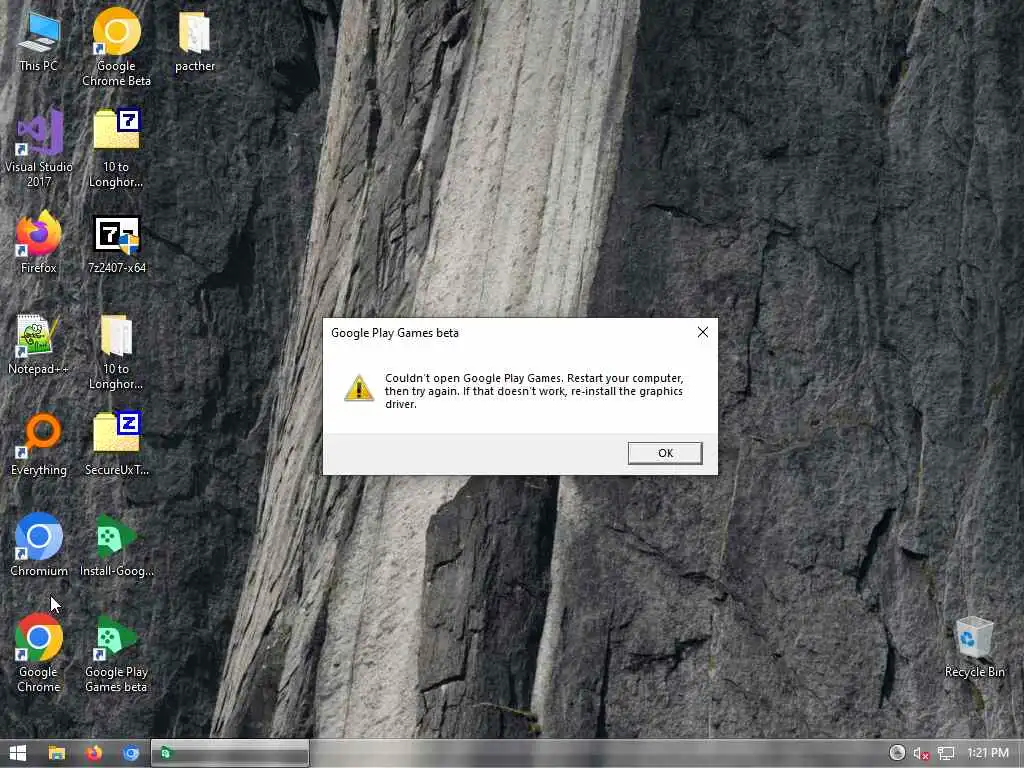
Task: Select the Everything search shortcut
Action: tap(39, 445)
